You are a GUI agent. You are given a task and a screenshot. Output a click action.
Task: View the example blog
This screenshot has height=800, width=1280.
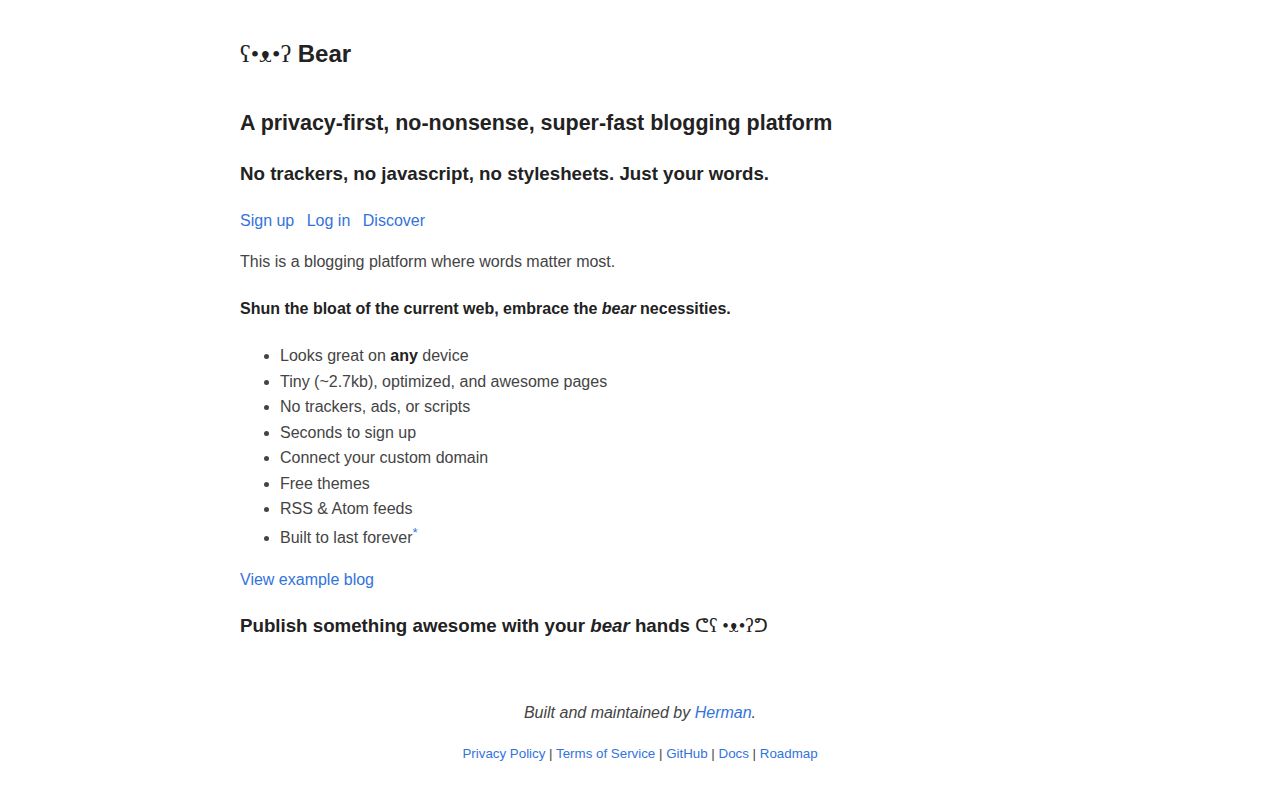pos(307,579)
